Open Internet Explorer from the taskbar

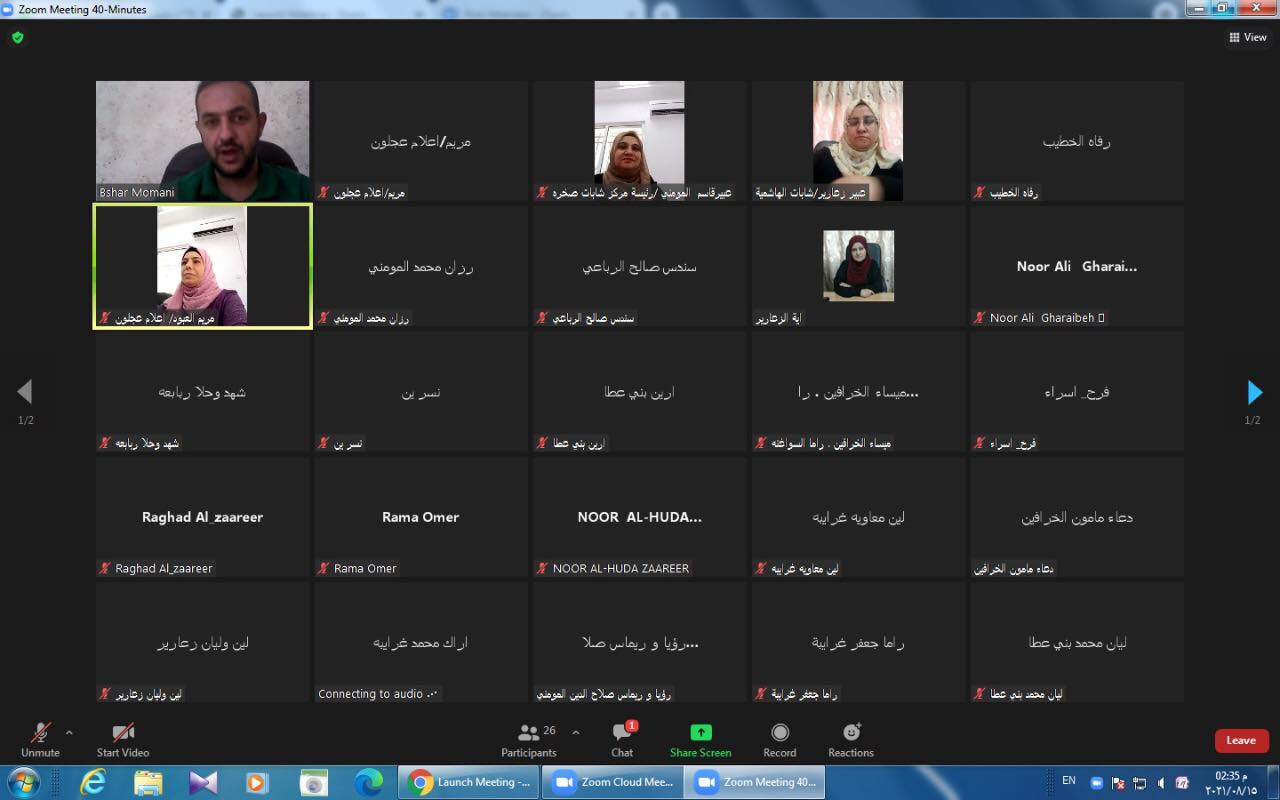pyautogui.click(x=93, y=782)
